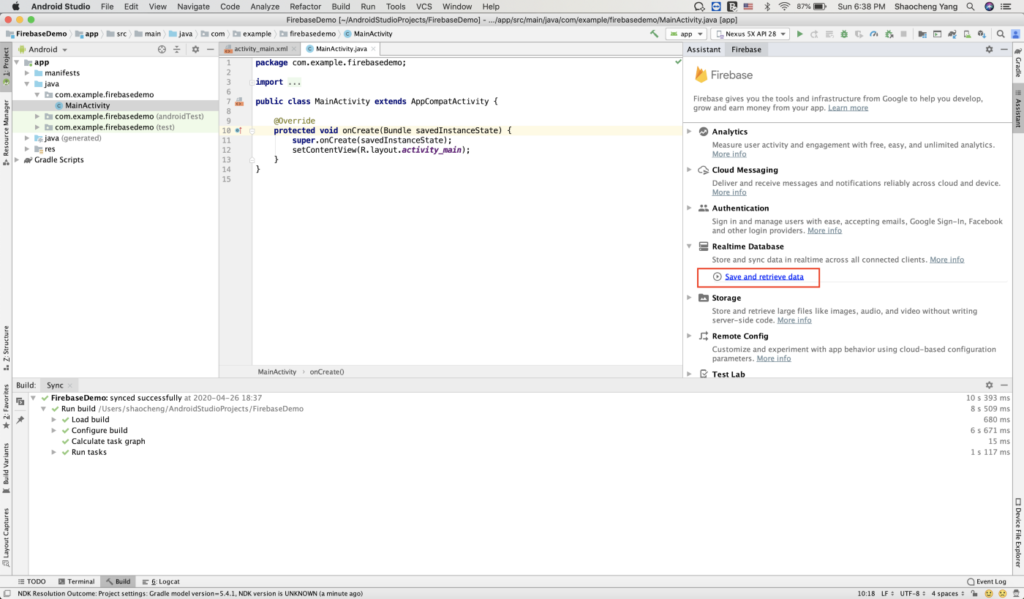
Task: Click the Sync Project with Gradle elephant icon
Action: (952, 34)
